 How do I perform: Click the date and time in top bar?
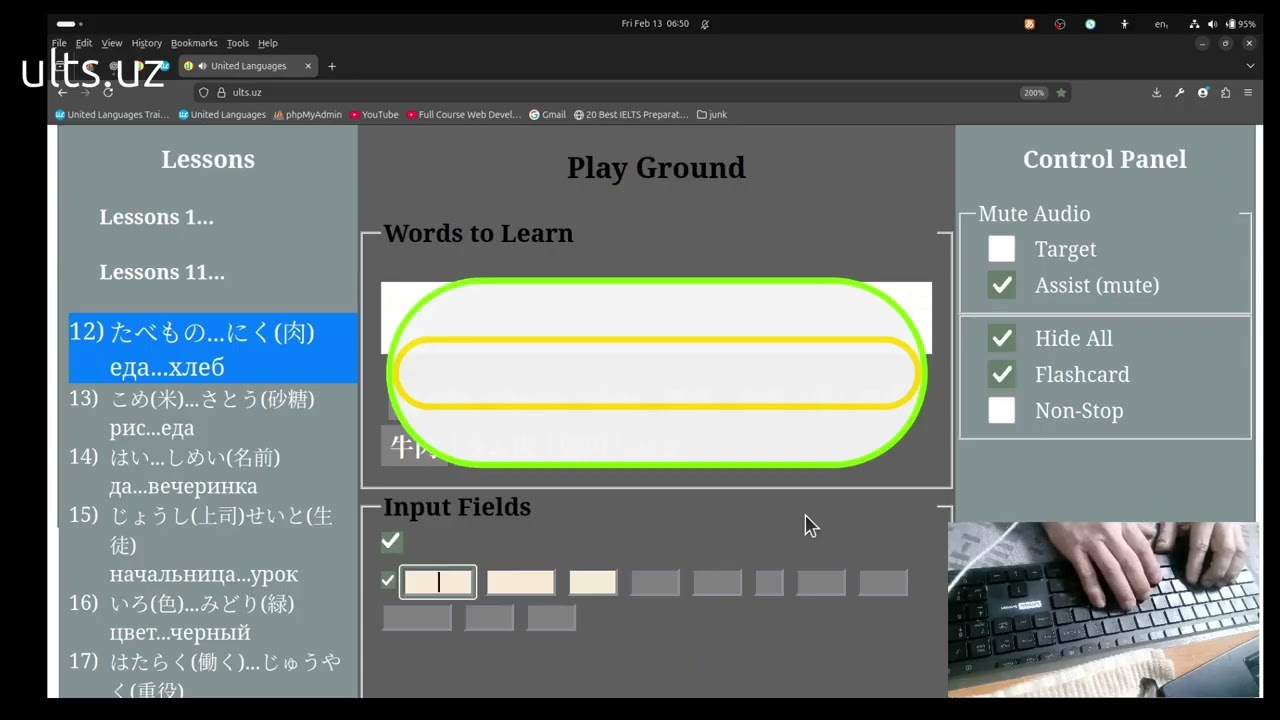[655, 23]
